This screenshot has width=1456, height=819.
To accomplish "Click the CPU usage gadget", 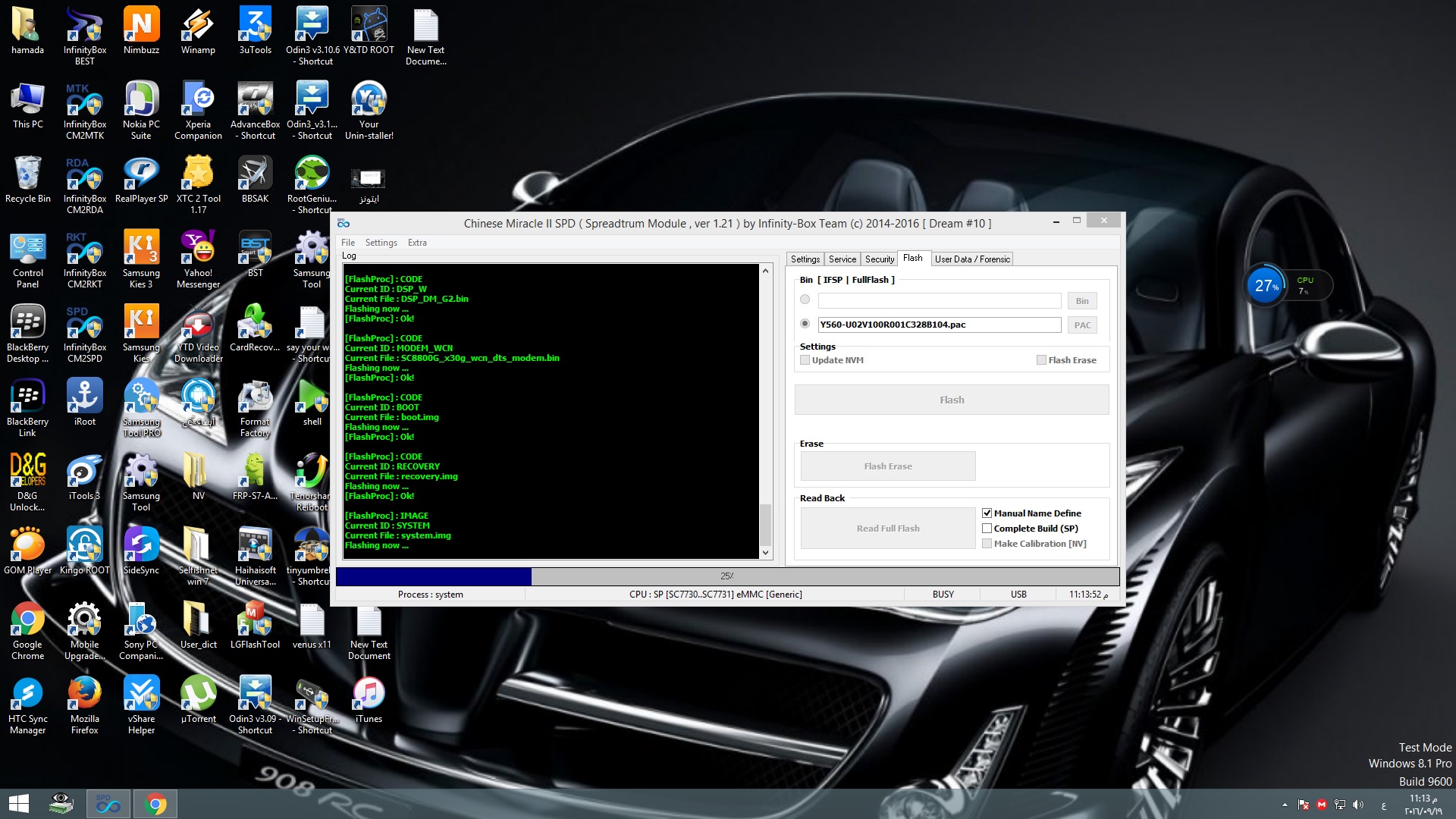I will point(1288,286).
